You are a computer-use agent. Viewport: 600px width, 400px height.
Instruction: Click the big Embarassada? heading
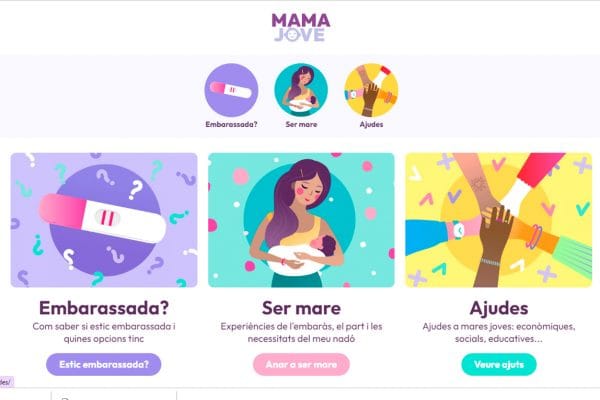(104, 308)
